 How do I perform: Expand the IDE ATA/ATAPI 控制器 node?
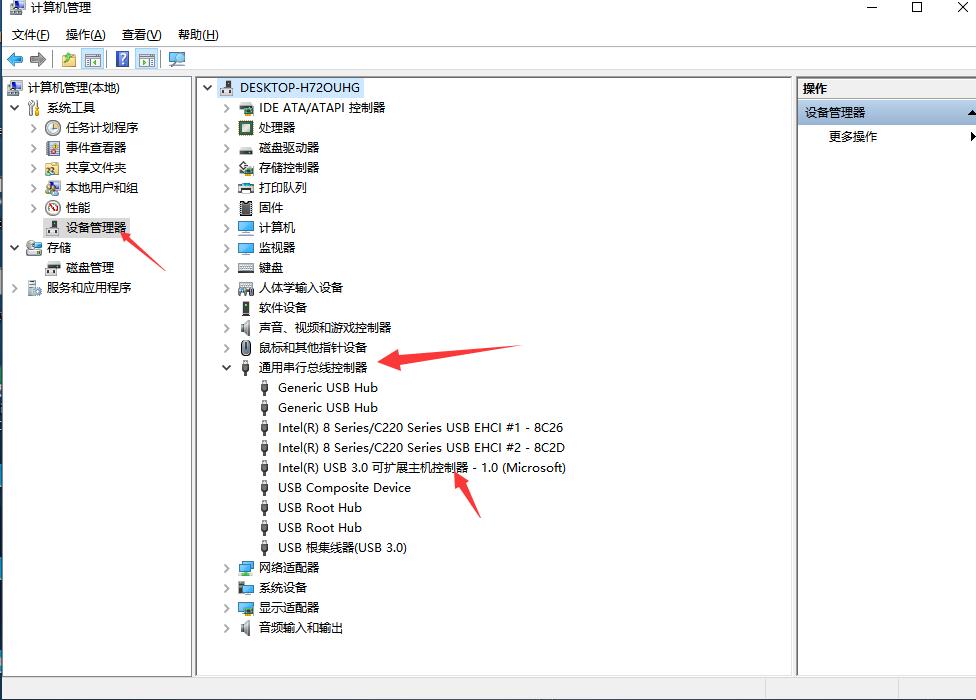[x=227, y=108]
